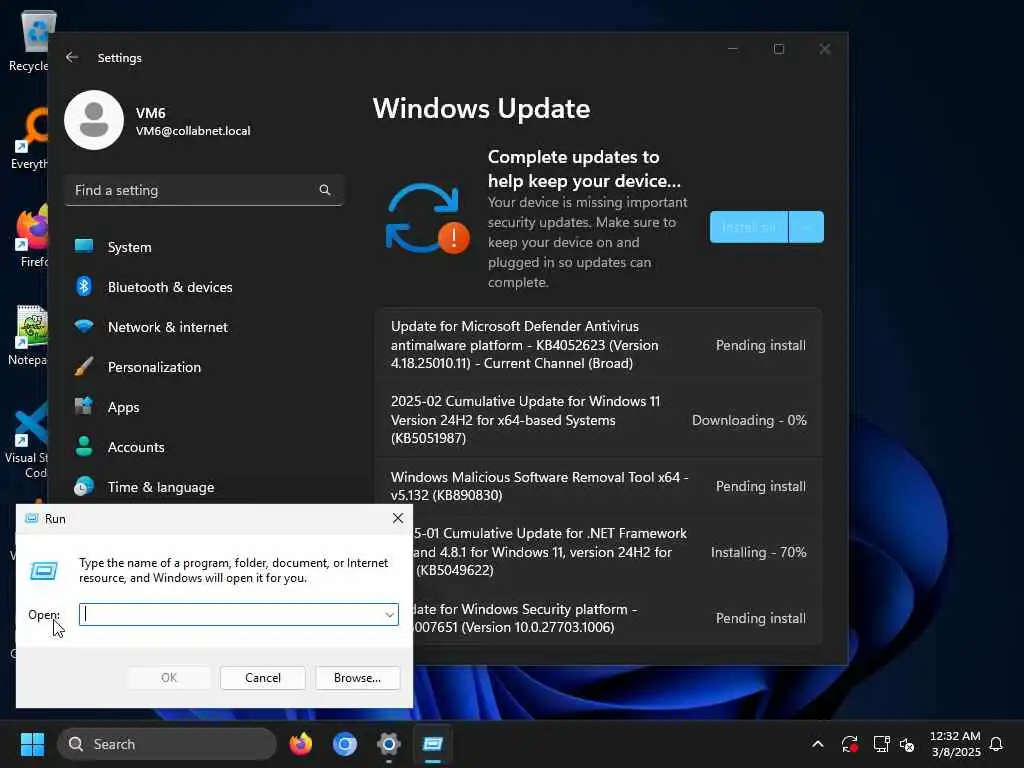Maximize the Settings window
1024x768 pixels.
click(778, 49)
